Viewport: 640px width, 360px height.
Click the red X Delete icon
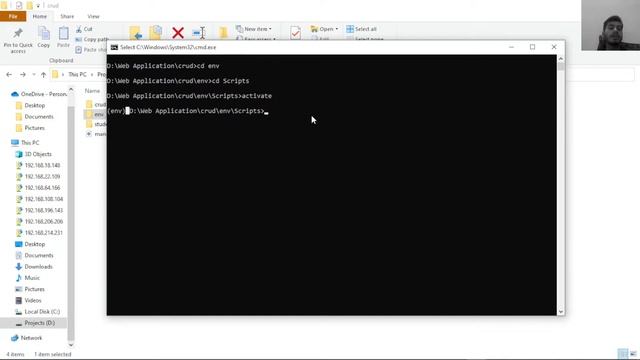pyautogui.click(x=178, y=33)
